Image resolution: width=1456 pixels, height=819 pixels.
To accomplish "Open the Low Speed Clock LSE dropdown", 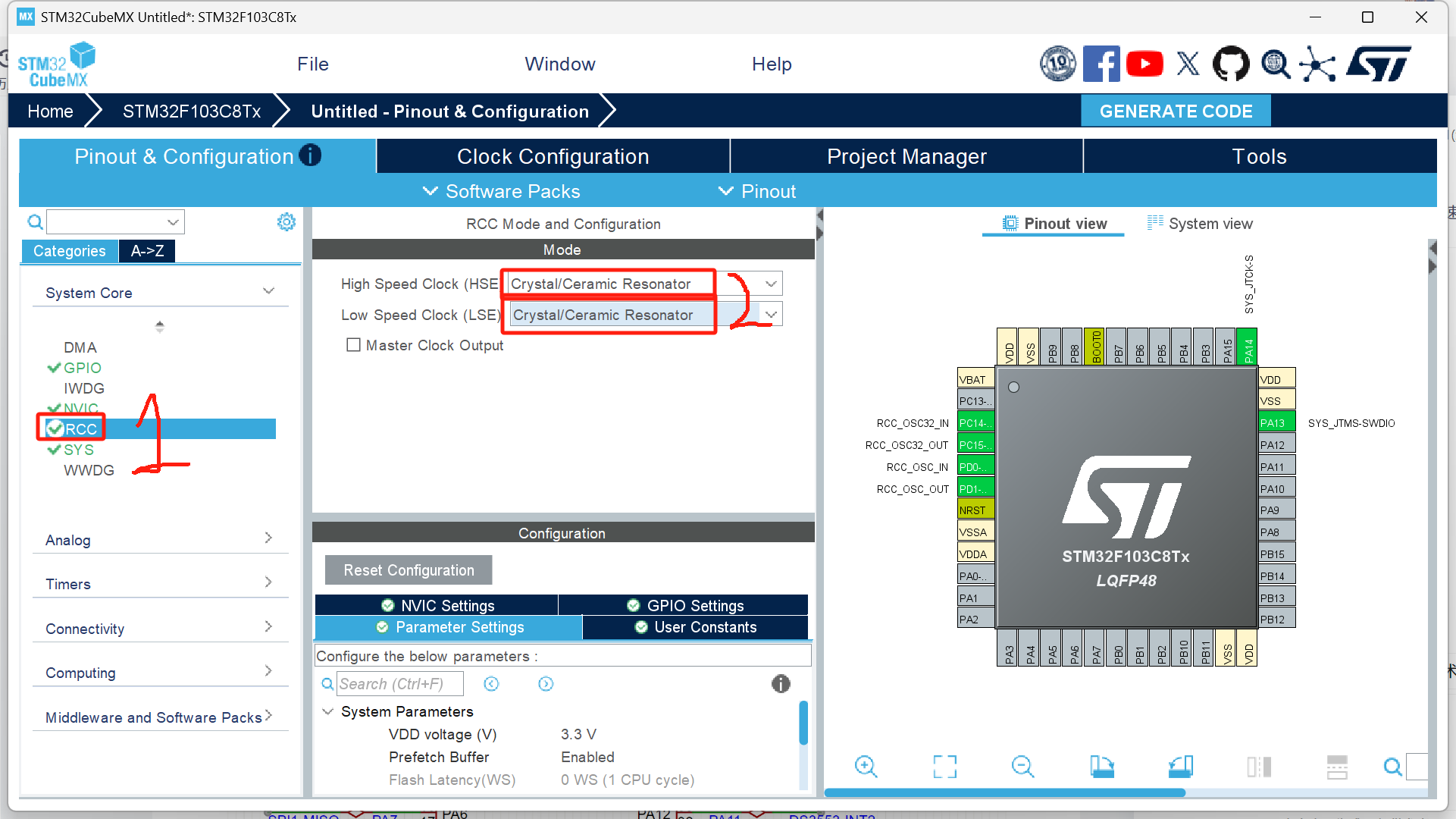I will (x=771, y=315).
